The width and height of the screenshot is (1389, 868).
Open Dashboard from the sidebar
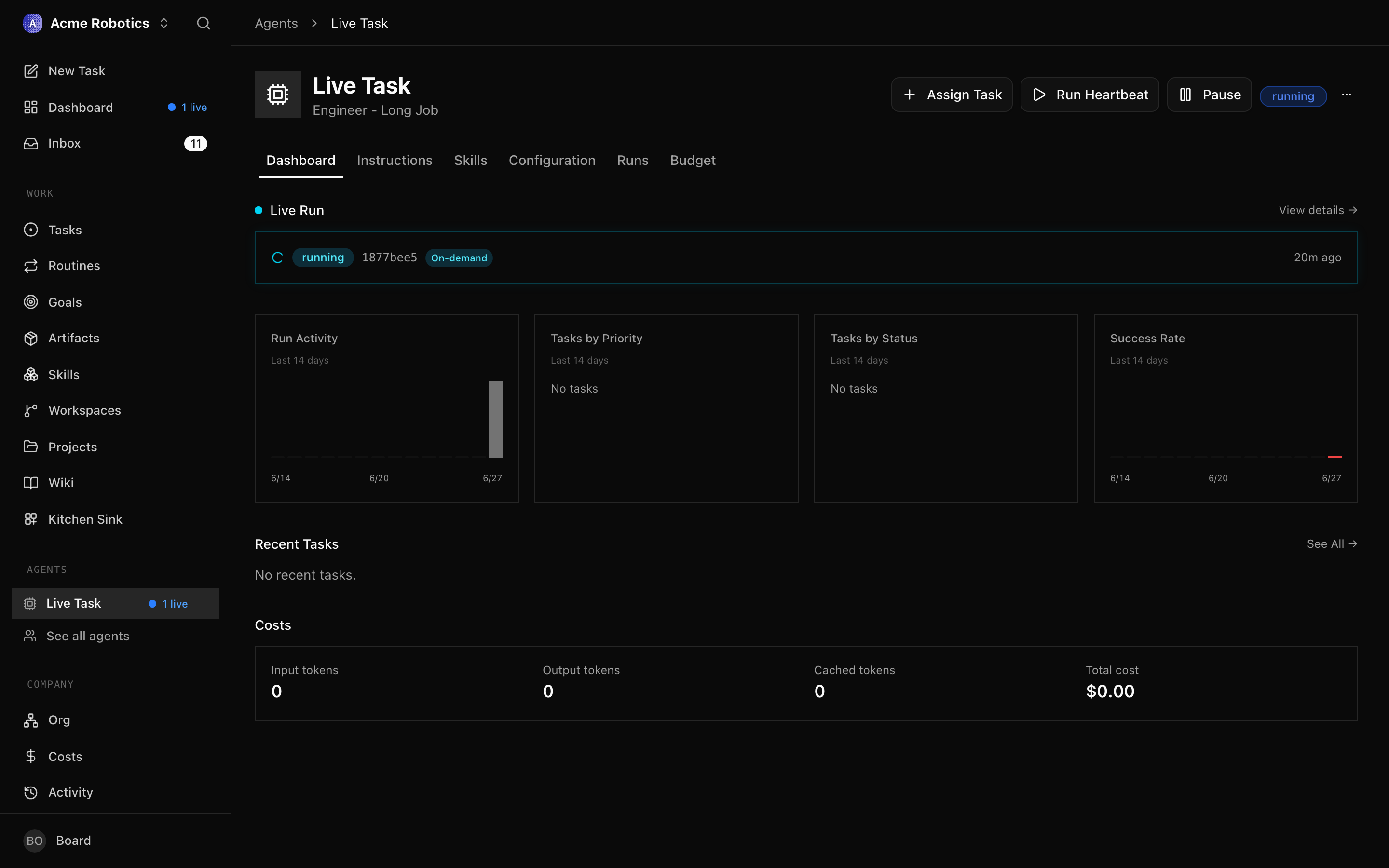[115, 108]
